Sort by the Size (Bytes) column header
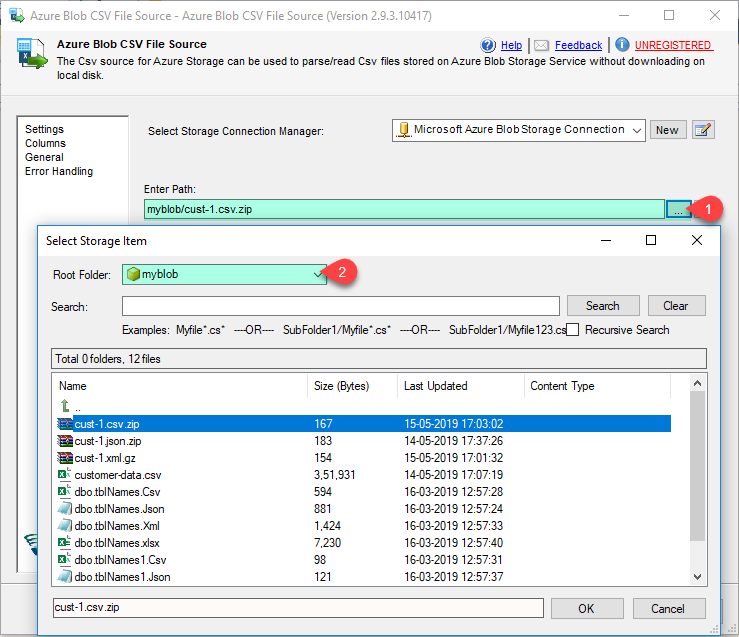 [x=353, y=386]
